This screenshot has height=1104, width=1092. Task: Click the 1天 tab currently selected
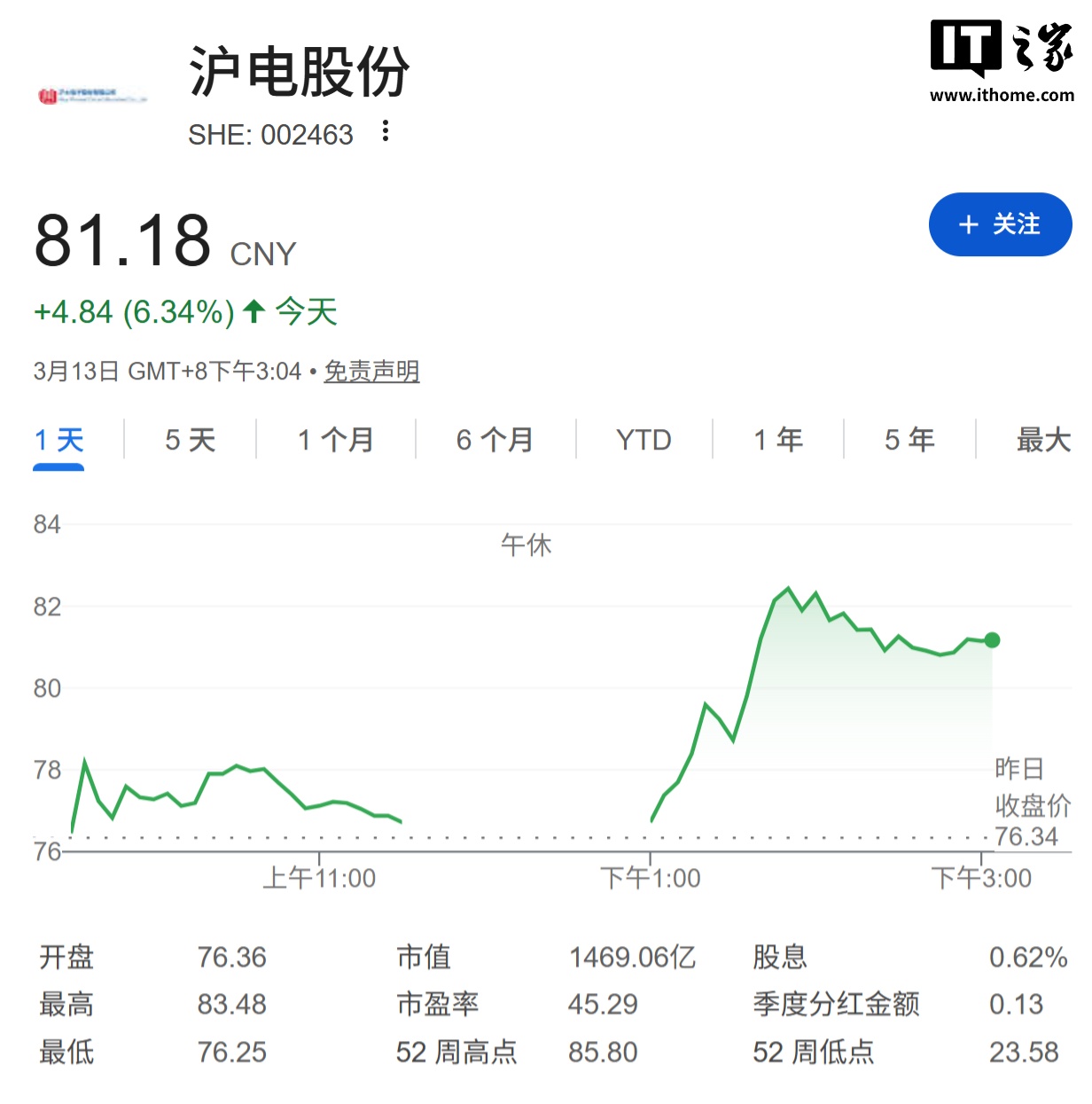[58, 437]
